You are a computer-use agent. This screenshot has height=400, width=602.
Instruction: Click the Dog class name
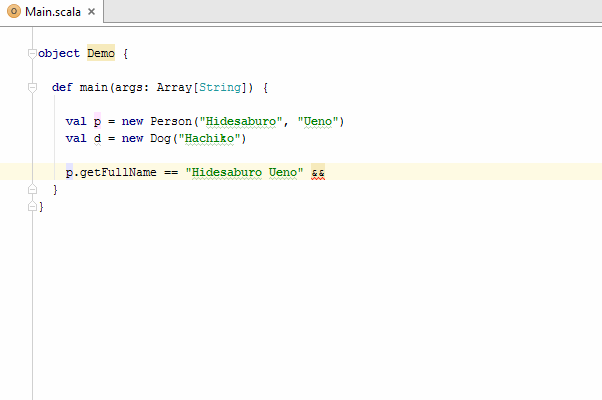[x=160, y=138]
